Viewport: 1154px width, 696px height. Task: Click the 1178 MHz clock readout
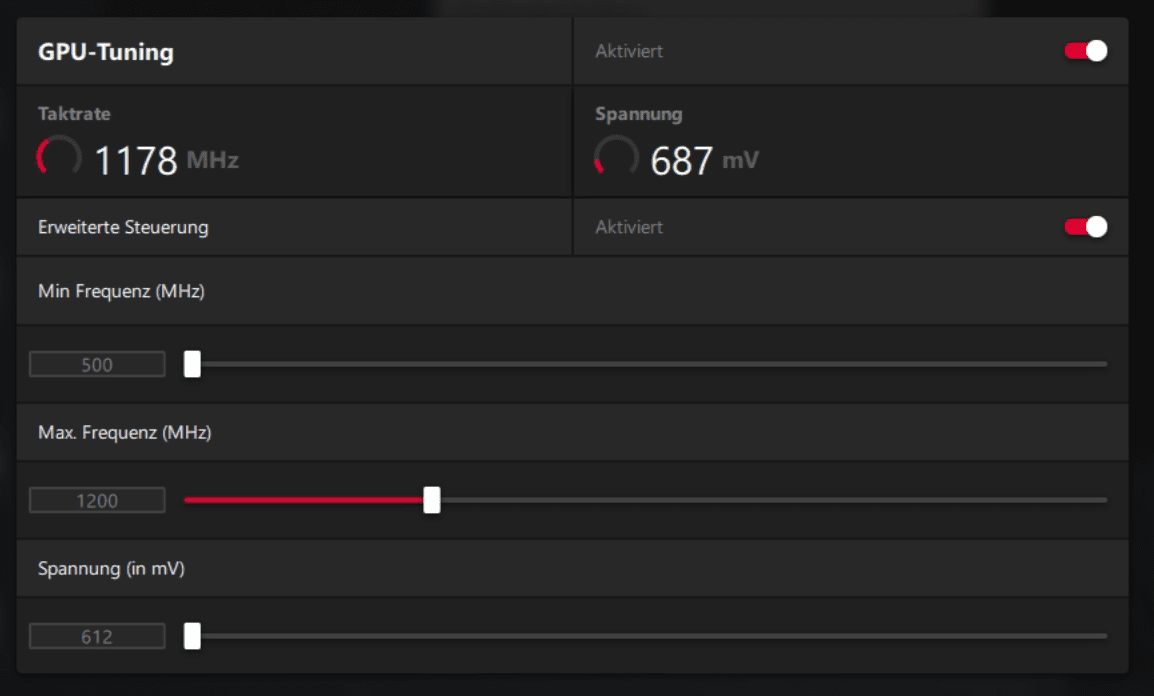click(x=166, y=160)
